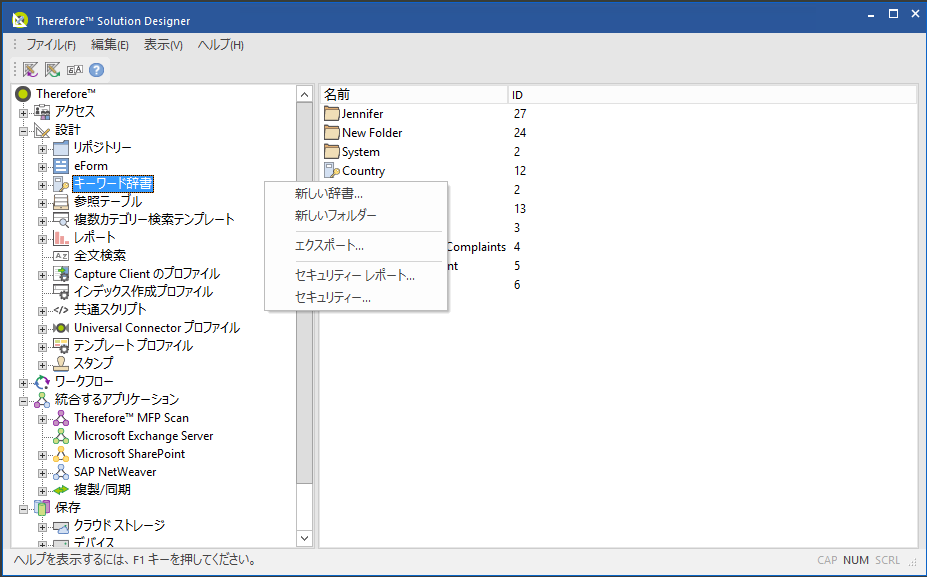Click the Microsoft Exchange Server node icon
927x577 pixels.
click(61, 436)
